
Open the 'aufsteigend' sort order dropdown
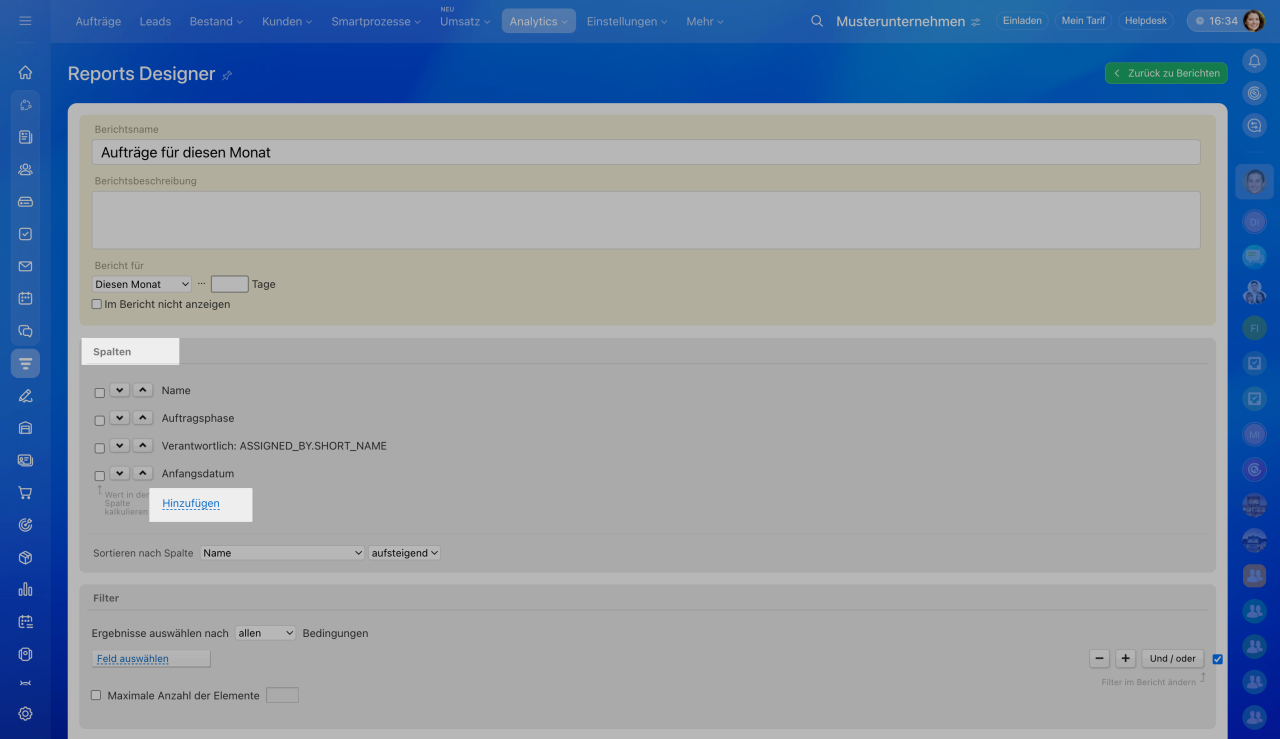coord(405,553)
